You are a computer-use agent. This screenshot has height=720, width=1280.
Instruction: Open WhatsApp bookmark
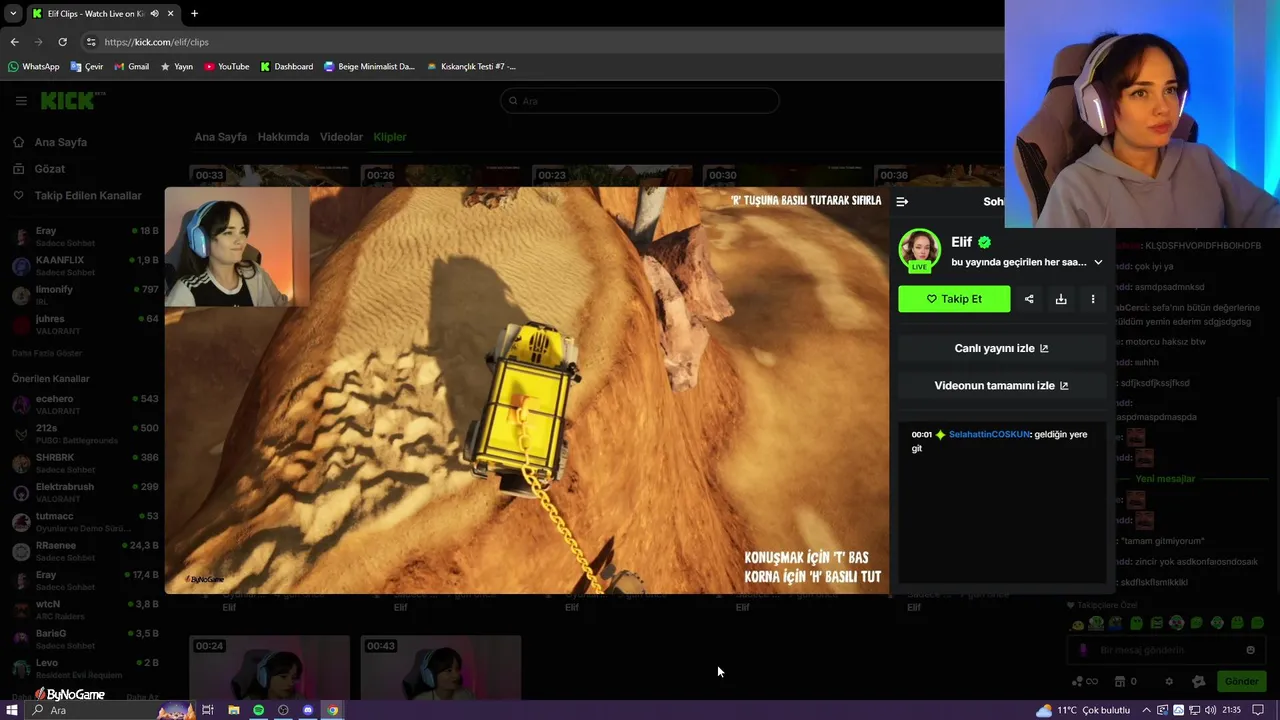(x=34, y=67)
